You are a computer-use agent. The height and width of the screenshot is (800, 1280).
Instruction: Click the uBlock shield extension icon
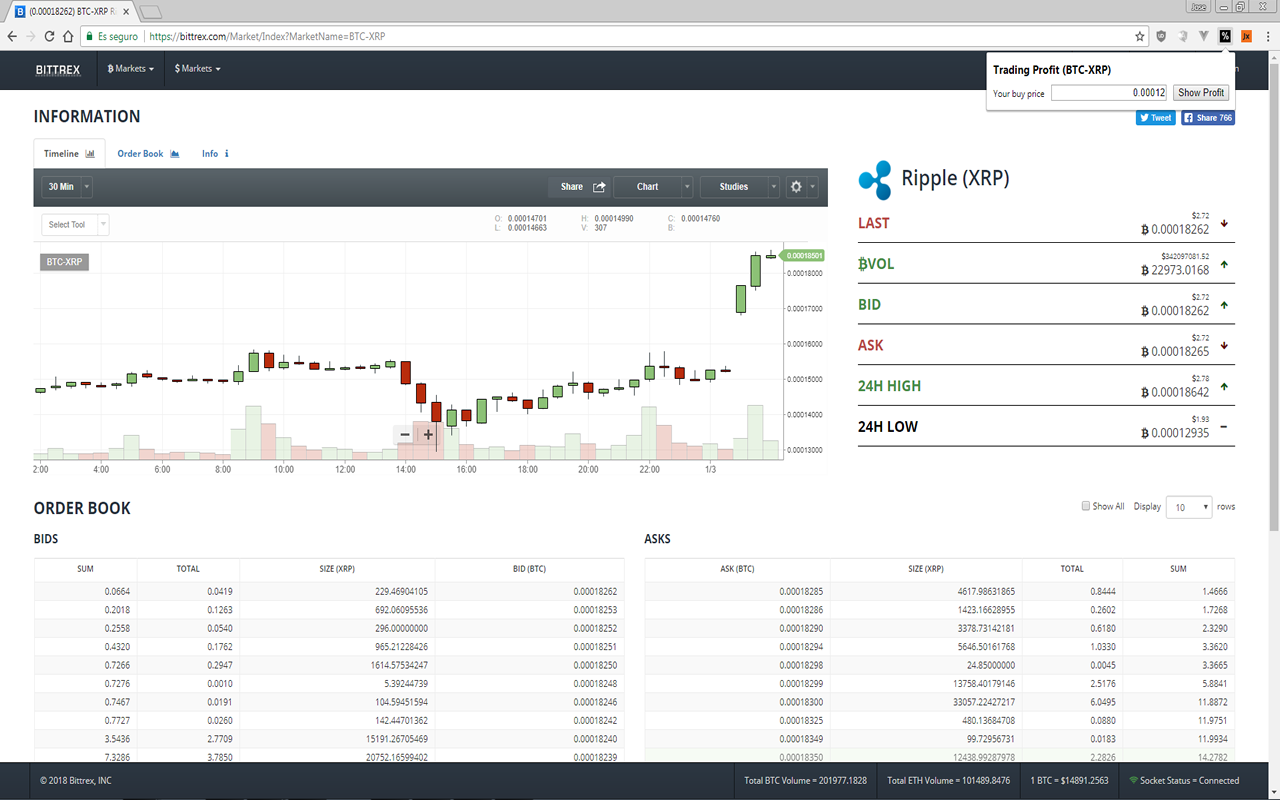click(1161, 36)
